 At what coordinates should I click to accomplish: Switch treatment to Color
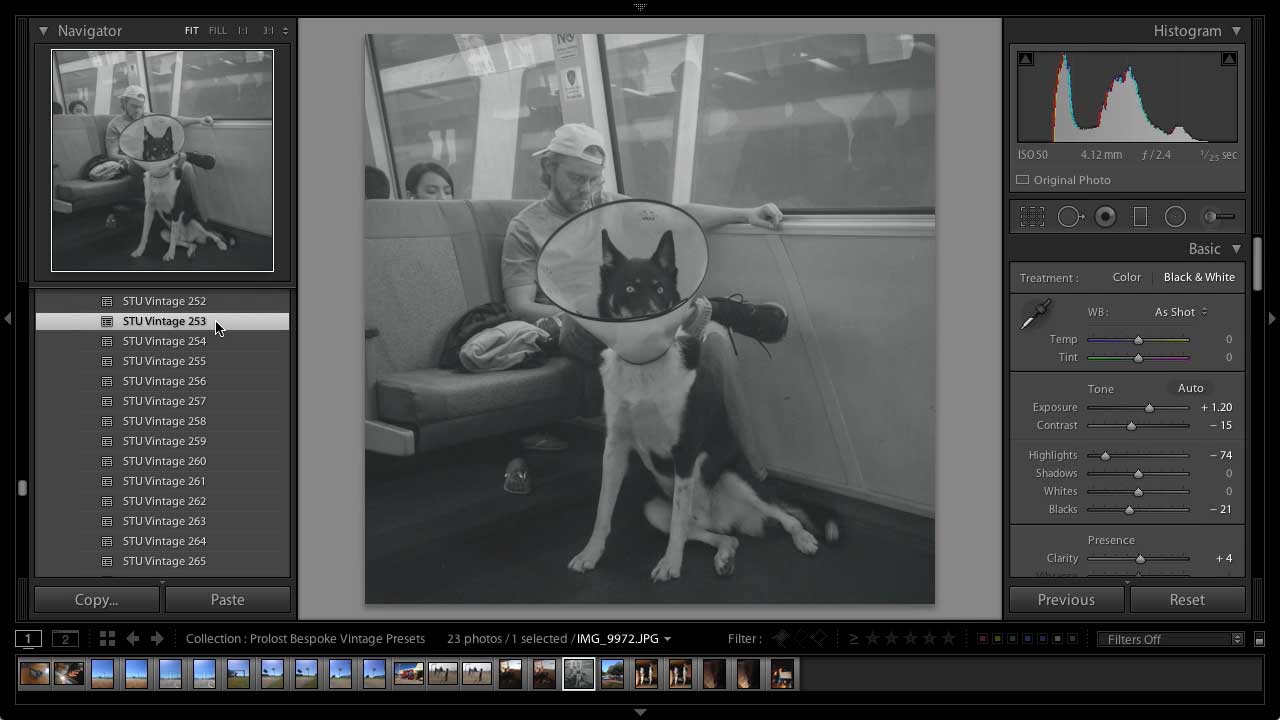1126,277
